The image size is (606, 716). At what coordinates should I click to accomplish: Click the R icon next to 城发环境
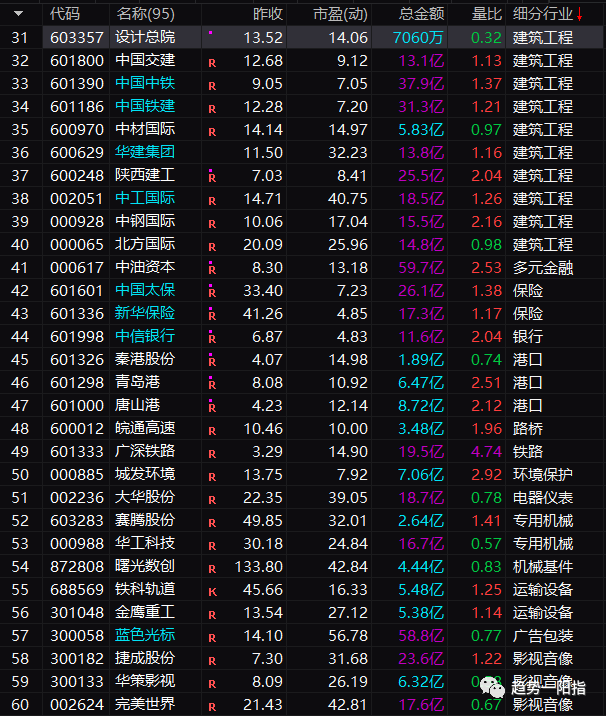(x=212, y=477)
